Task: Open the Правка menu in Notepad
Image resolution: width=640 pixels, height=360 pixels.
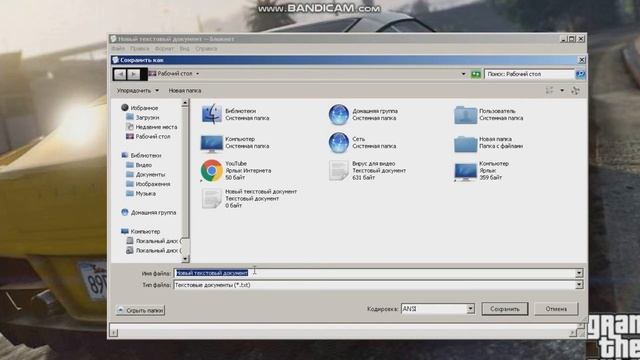Action: [x=140, y=49]
